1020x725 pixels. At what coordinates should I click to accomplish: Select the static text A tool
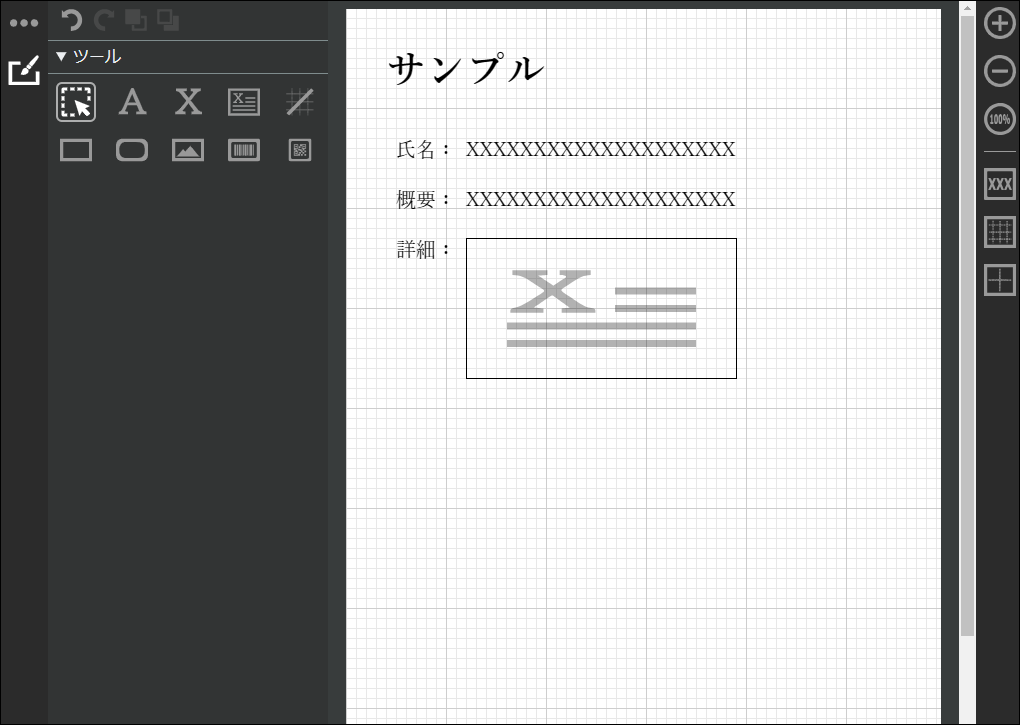pyautogui.click(x=132, y=102)
